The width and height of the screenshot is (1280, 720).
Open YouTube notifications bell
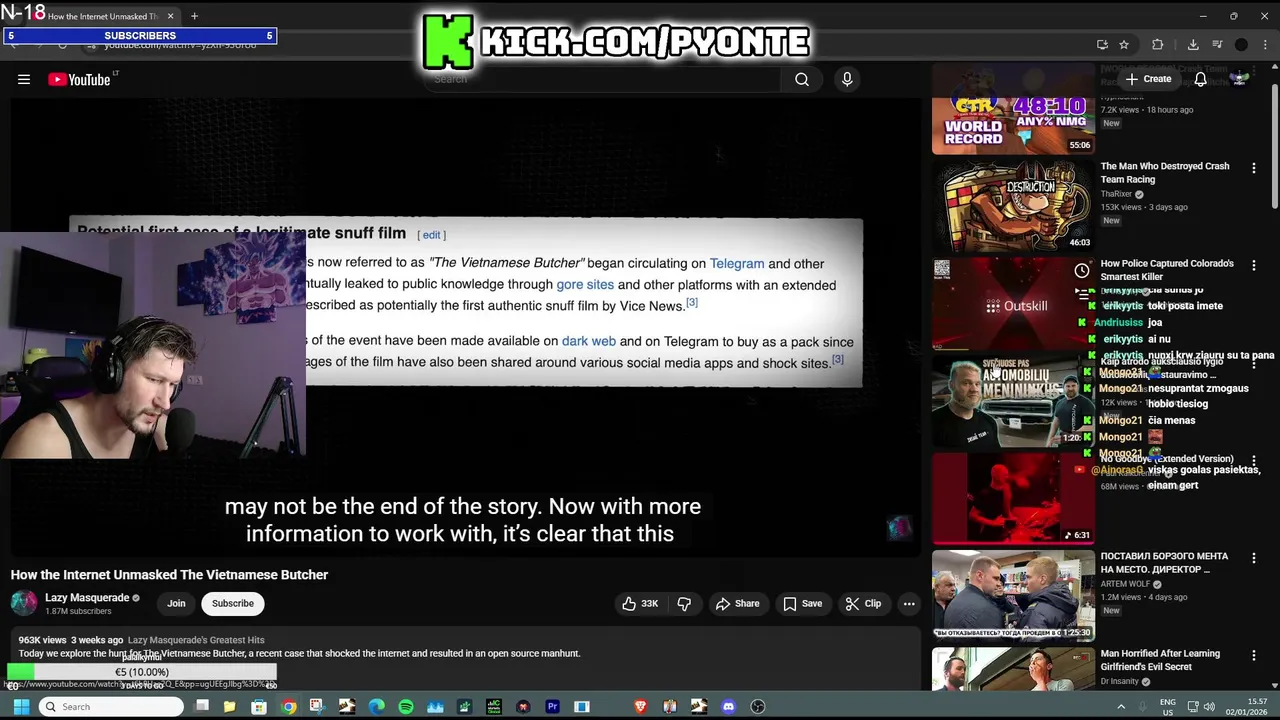tap(1200, 79)
